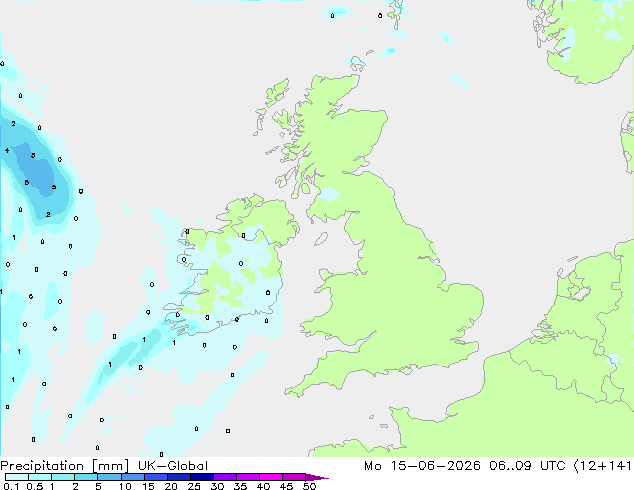Viewport: 634px width, 490px height.
Task: Choose the 10–15 mm legend color swatch
Action: pyautogui.click(x=132, y=477)
